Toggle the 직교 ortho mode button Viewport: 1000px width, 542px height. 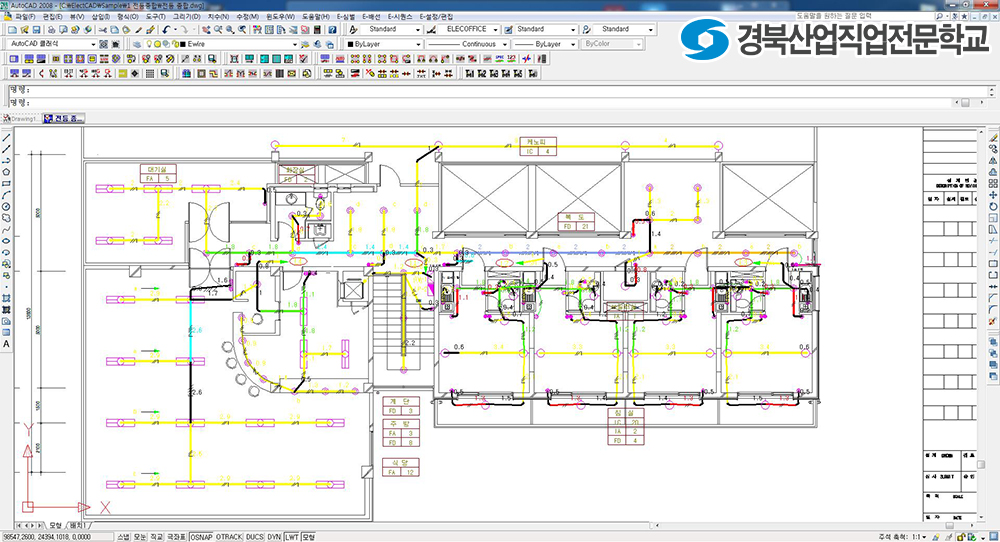[x=156, y=538]
